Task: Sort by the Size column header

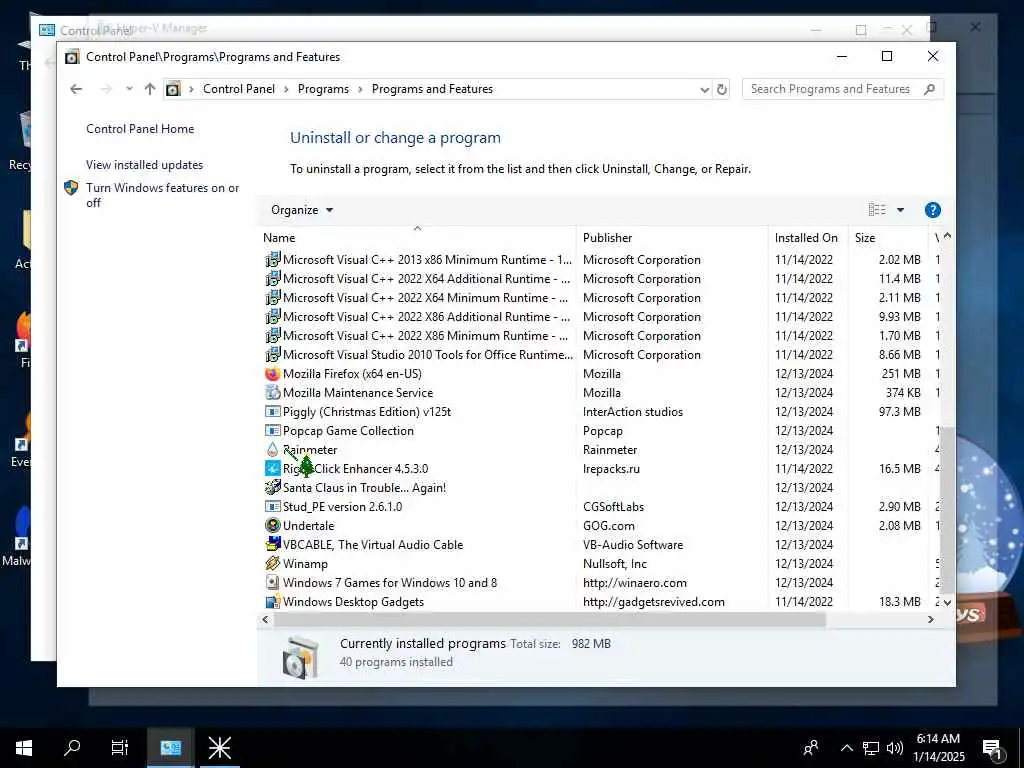Action: pos(888,238)
